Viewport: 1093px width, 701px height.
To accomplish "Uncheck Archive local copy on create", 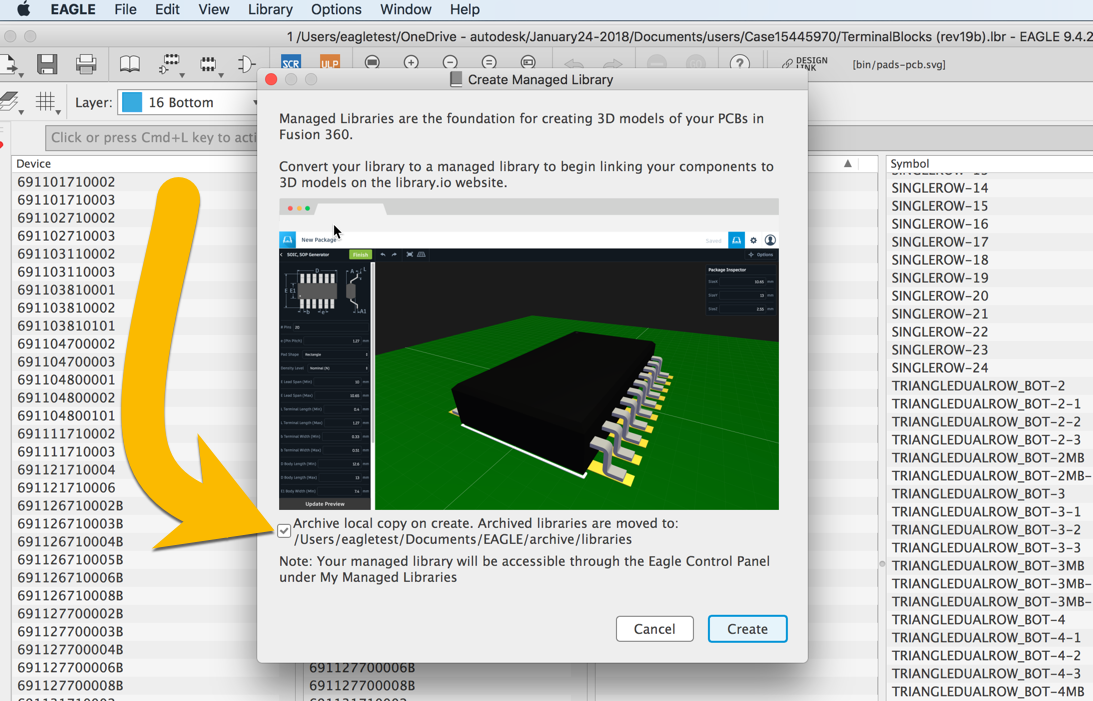I will pos(284,530).
